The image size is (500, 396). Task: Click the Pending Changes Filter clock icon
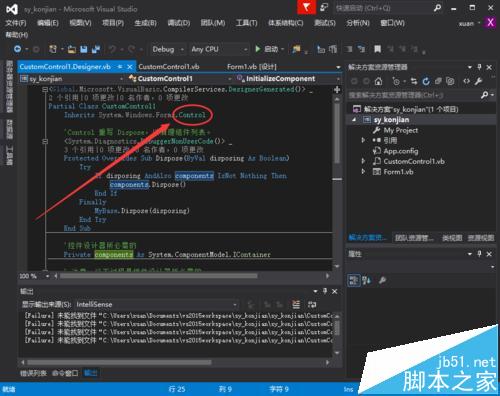click(x=396, y=81)
